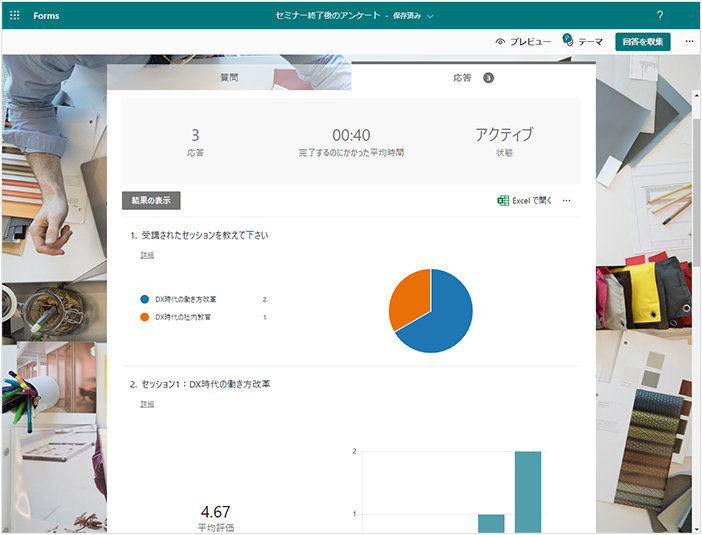Screen dimensions: 702x535
Task: Click the form title セミナー終了後のアンケート
Action: 328,16
